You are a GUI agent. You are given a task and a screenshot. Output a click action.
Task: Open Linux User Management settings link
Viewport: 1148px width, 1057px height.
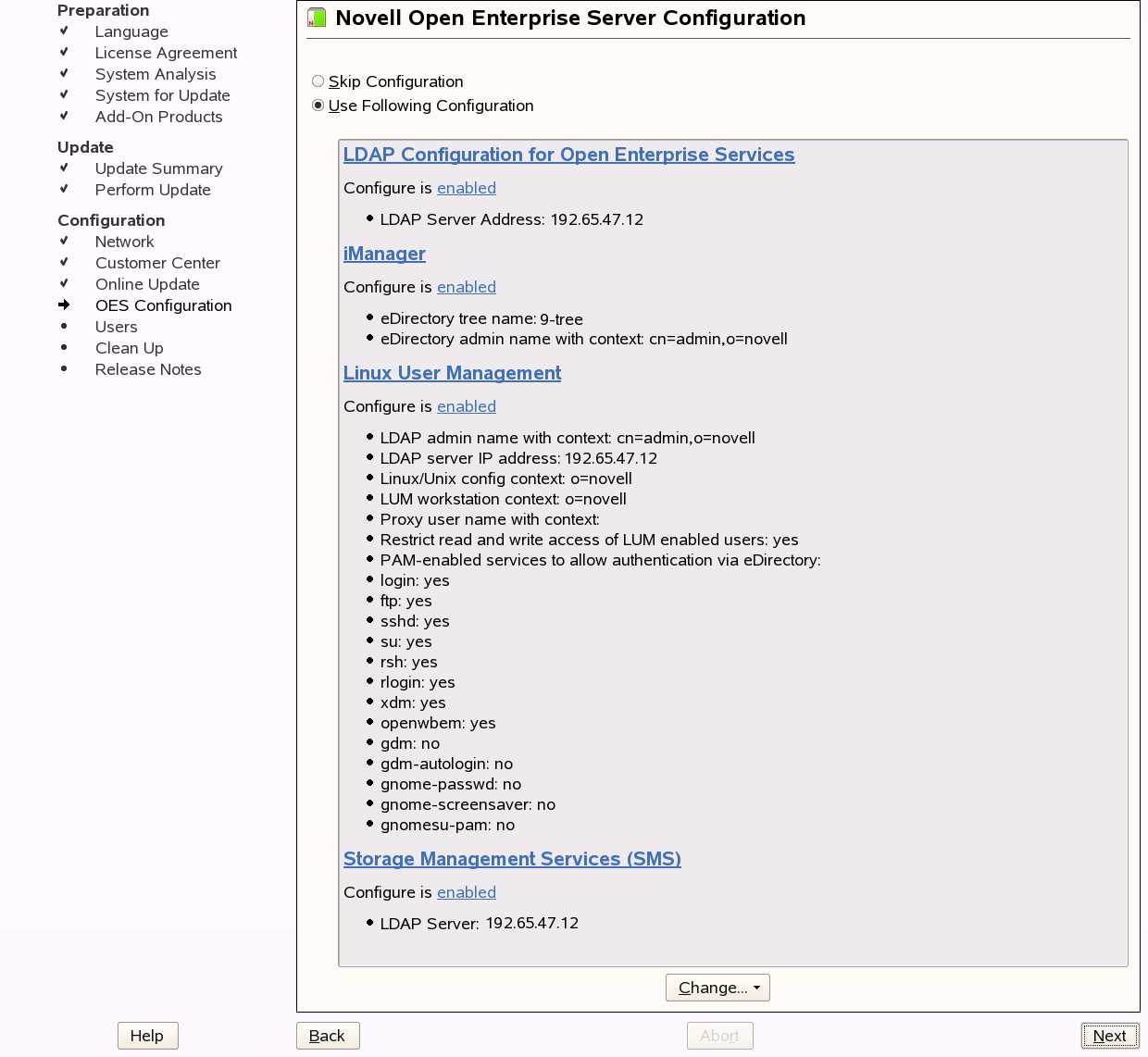tap(452, 373)
